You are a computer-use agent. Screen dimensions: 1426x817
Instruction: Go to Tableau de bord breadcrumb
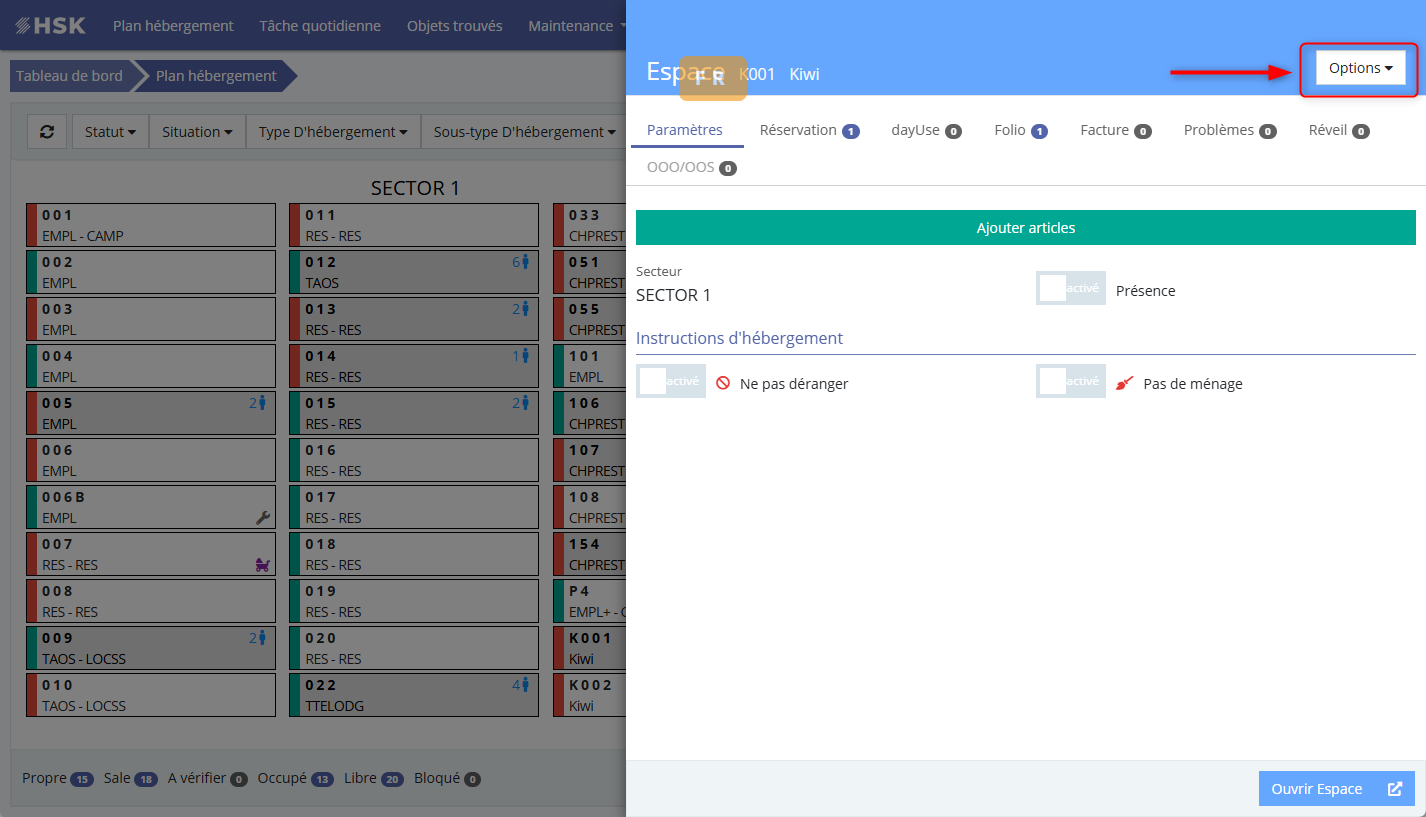(x=69, y=76)
